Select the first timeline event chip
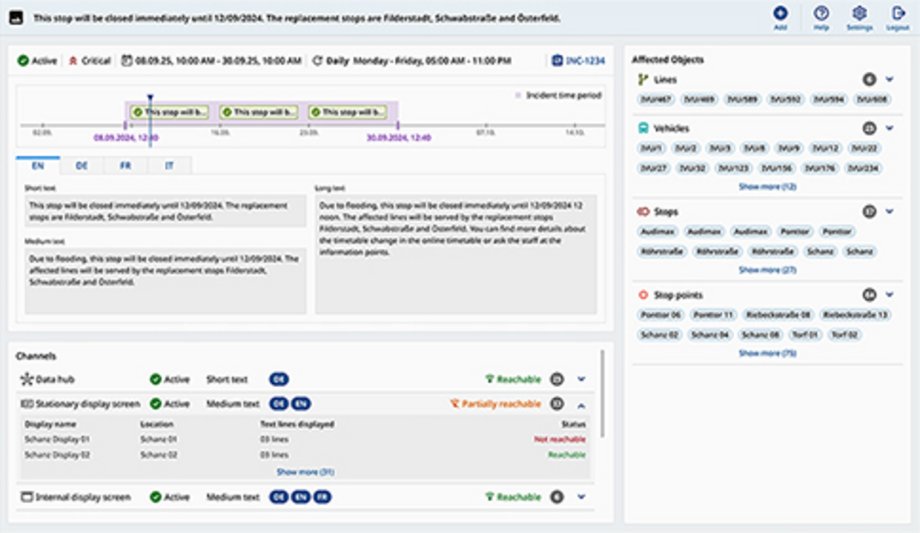The image size is (920, 533). pyautogui.click(x=170, y=112)
